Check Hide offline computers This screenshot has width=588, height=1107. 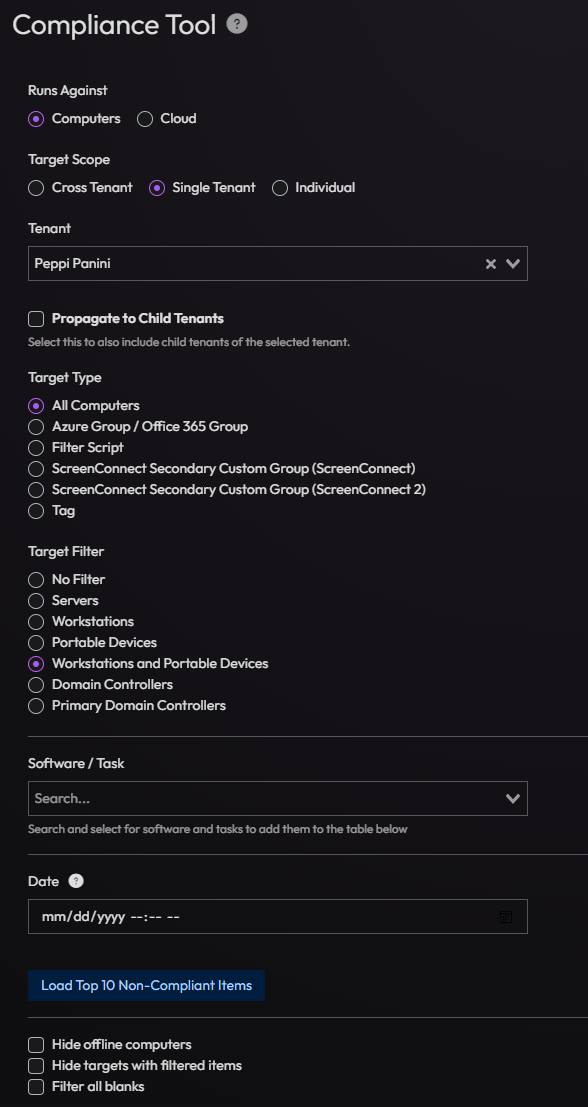click(x=36, y=1045)
